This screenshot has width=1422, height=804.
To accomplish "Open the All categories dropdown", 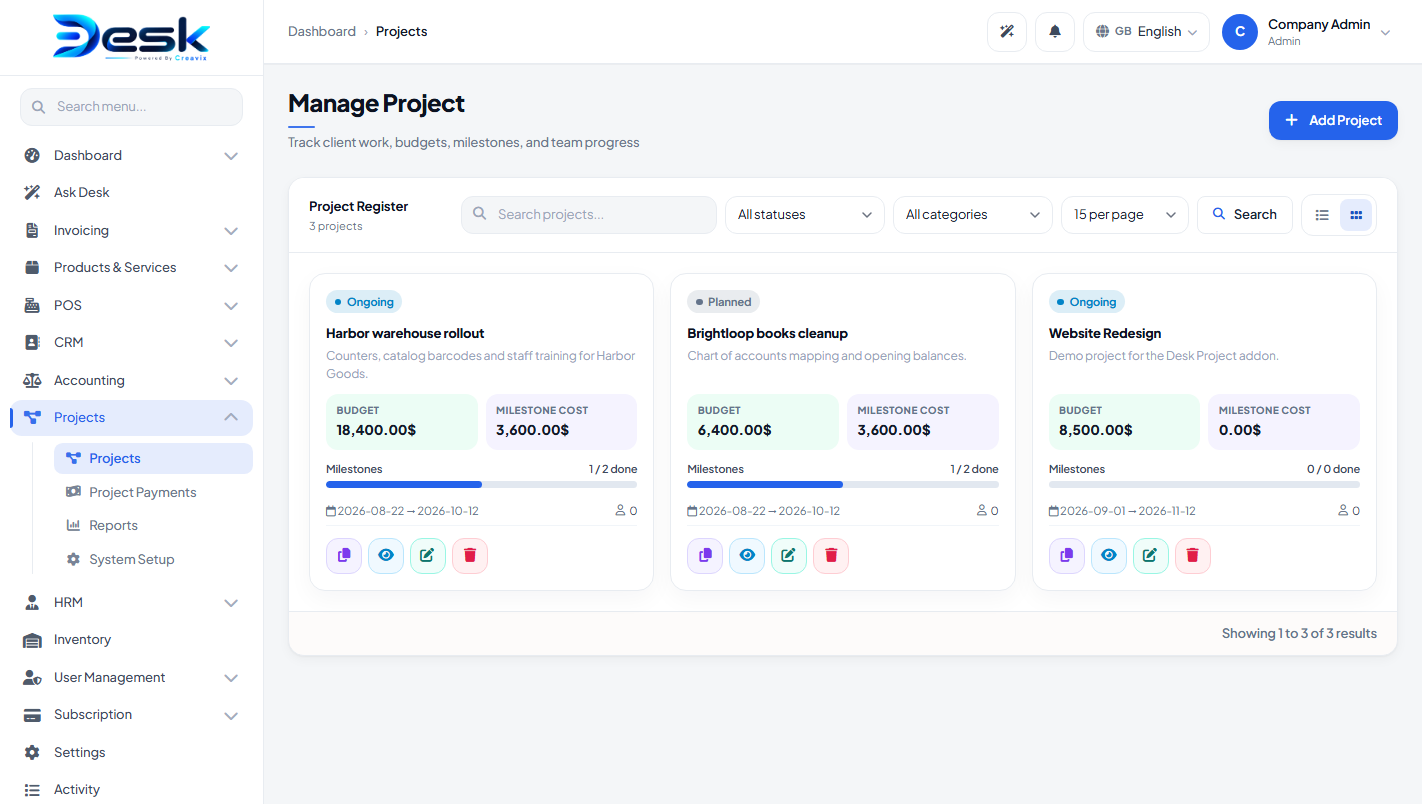I will click(973, 215).
